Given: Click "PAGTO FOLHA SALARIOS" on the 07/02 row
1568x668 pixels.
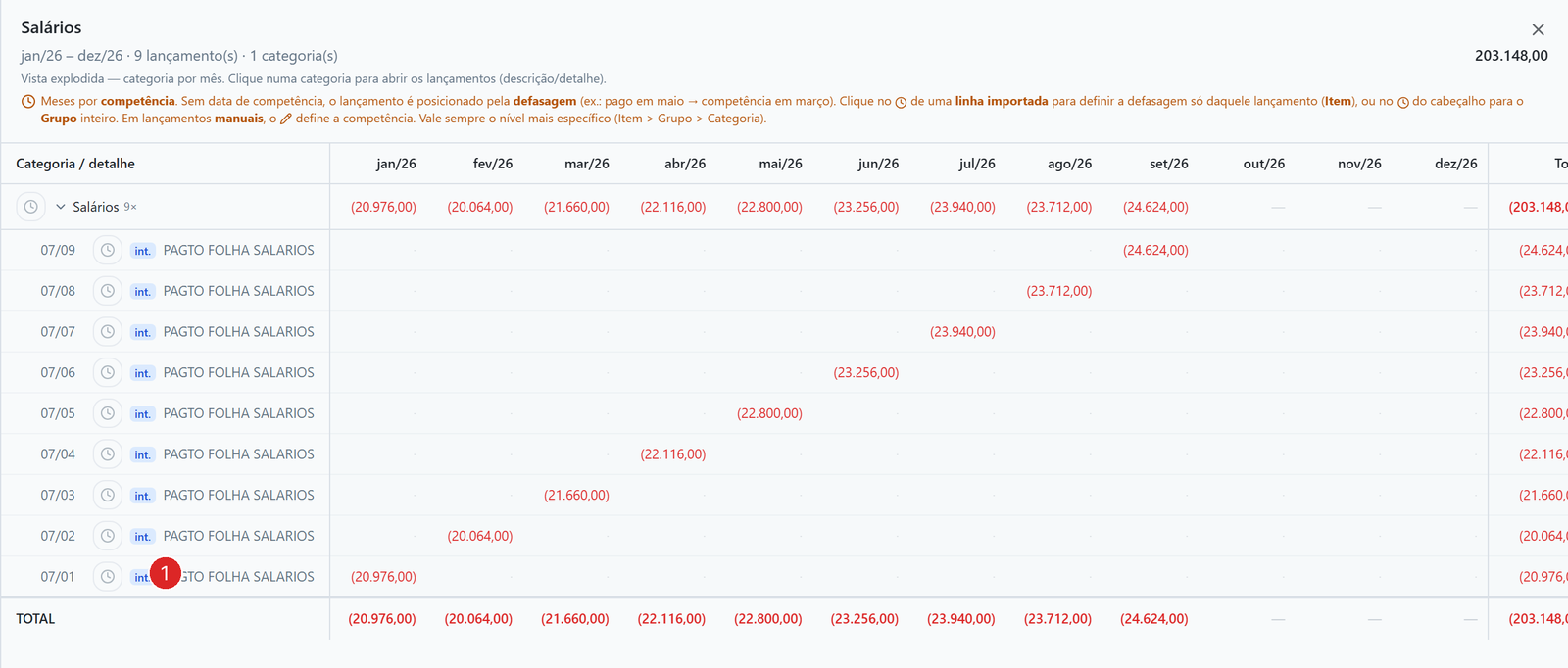Looking at the screenshot, I should 239,536.
